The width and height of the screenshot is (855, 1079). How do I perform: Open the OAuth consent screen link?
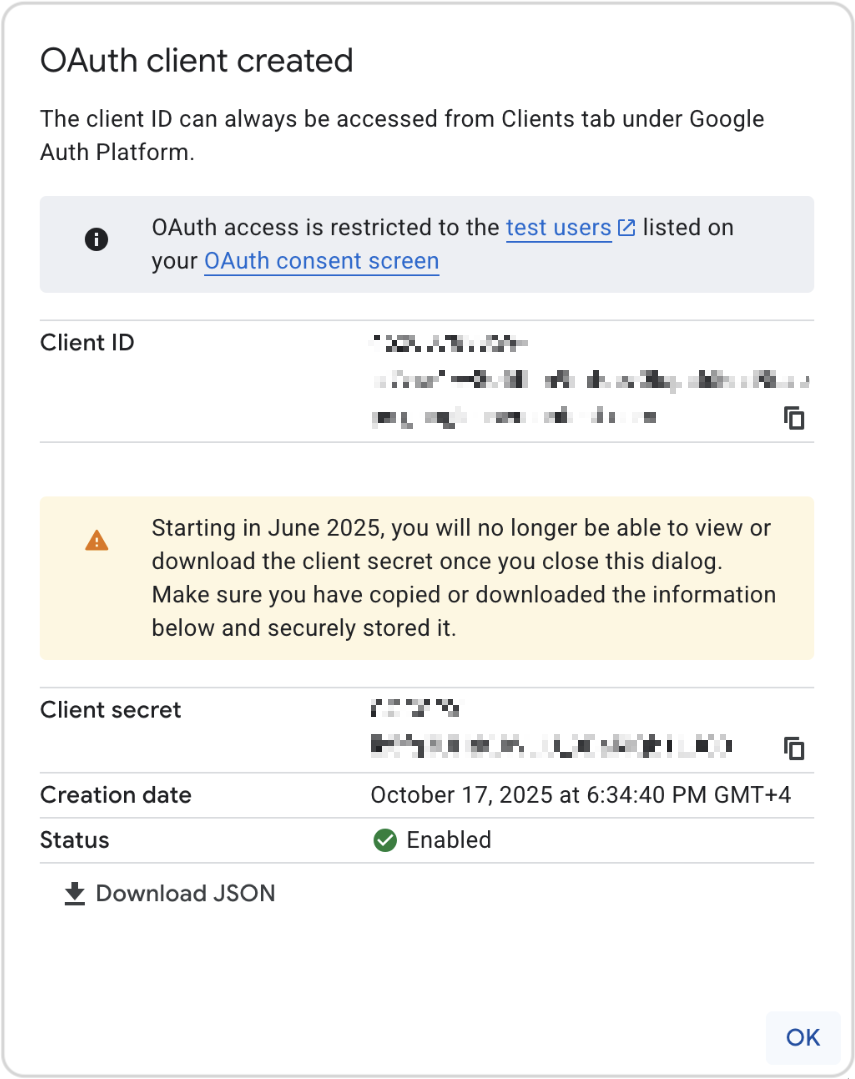click(x=321, y=261)
